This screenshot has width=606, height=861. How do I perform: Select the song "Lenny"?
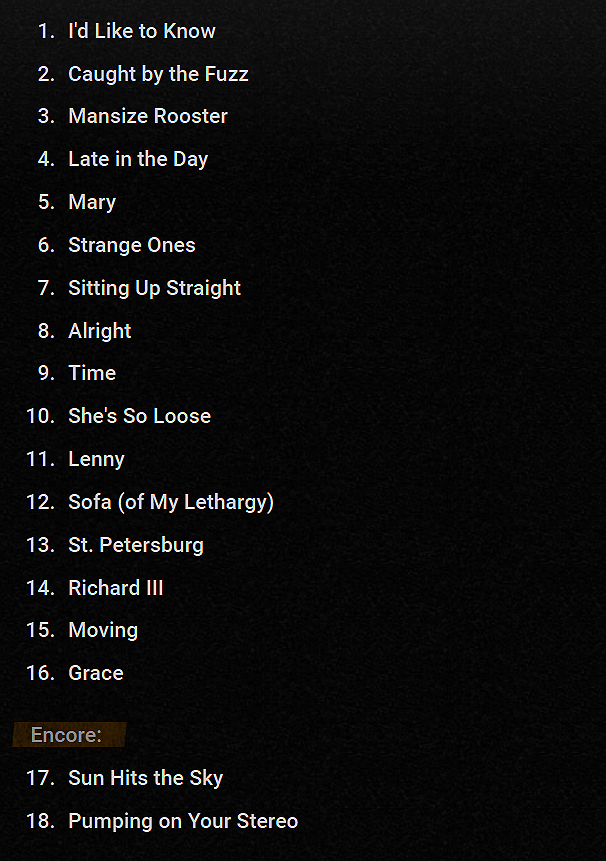tap(96, 459)
